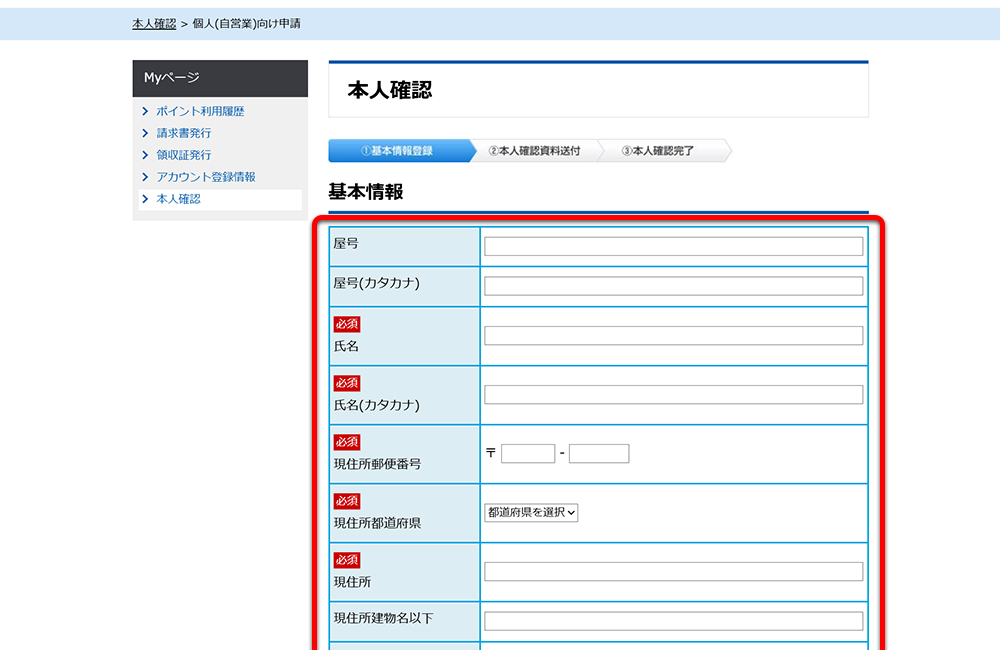Click the red 必須 badge next to 氏名

pos(346,323)
